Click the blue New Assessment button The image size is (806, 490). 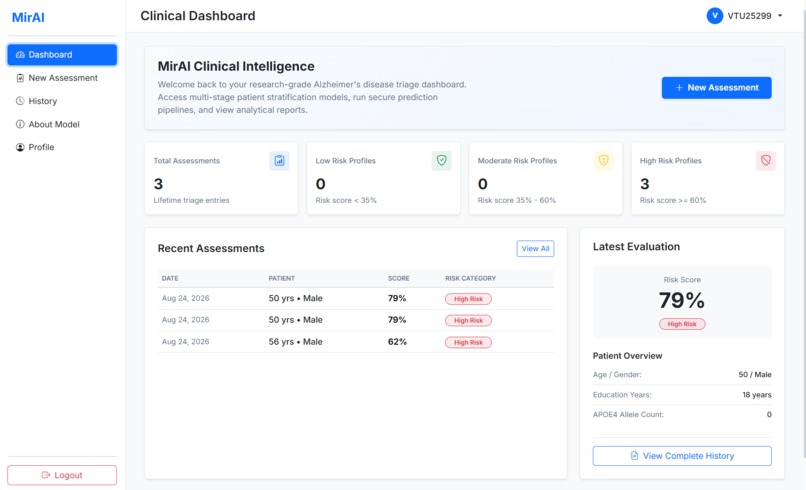click(717, 88)
